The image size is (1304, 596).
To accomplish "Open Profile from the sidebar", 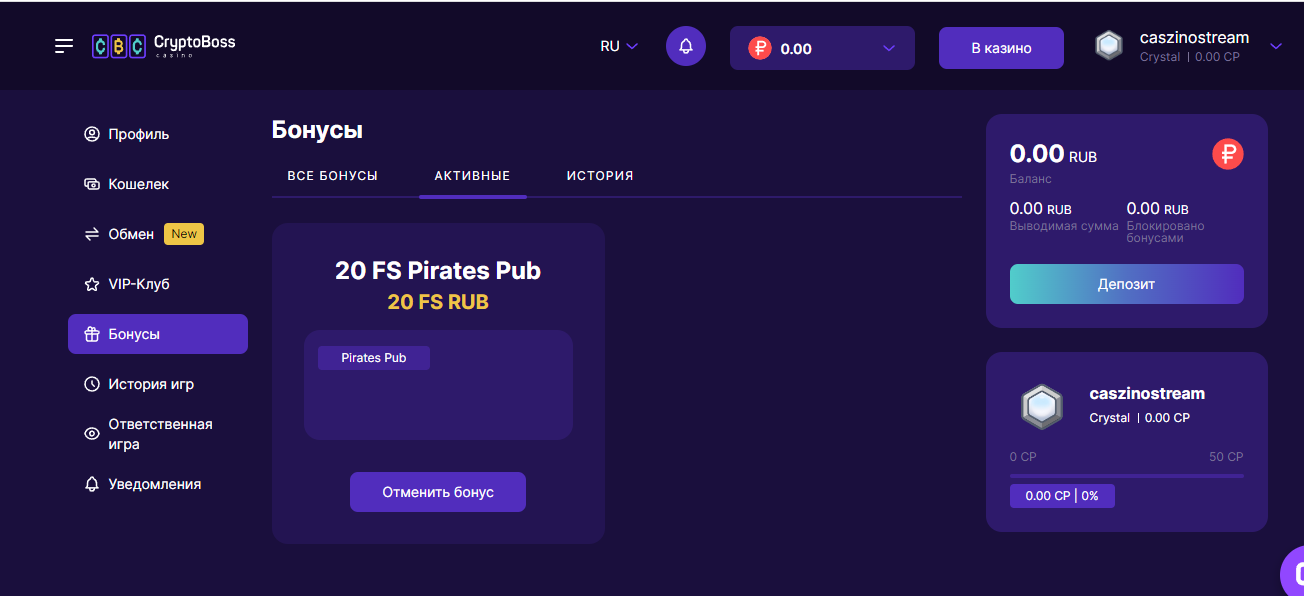I will point(138,134).
